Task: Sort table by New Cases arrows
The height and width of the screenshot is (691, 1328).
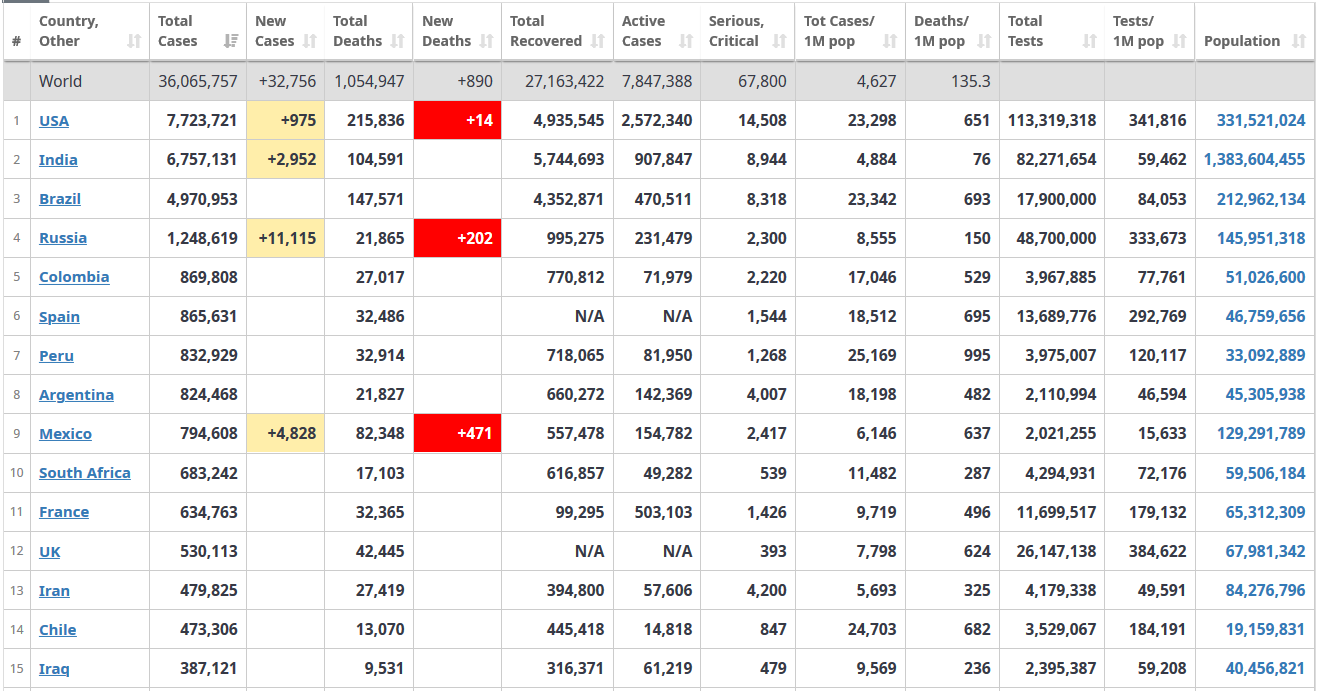Action: (309, 41)
